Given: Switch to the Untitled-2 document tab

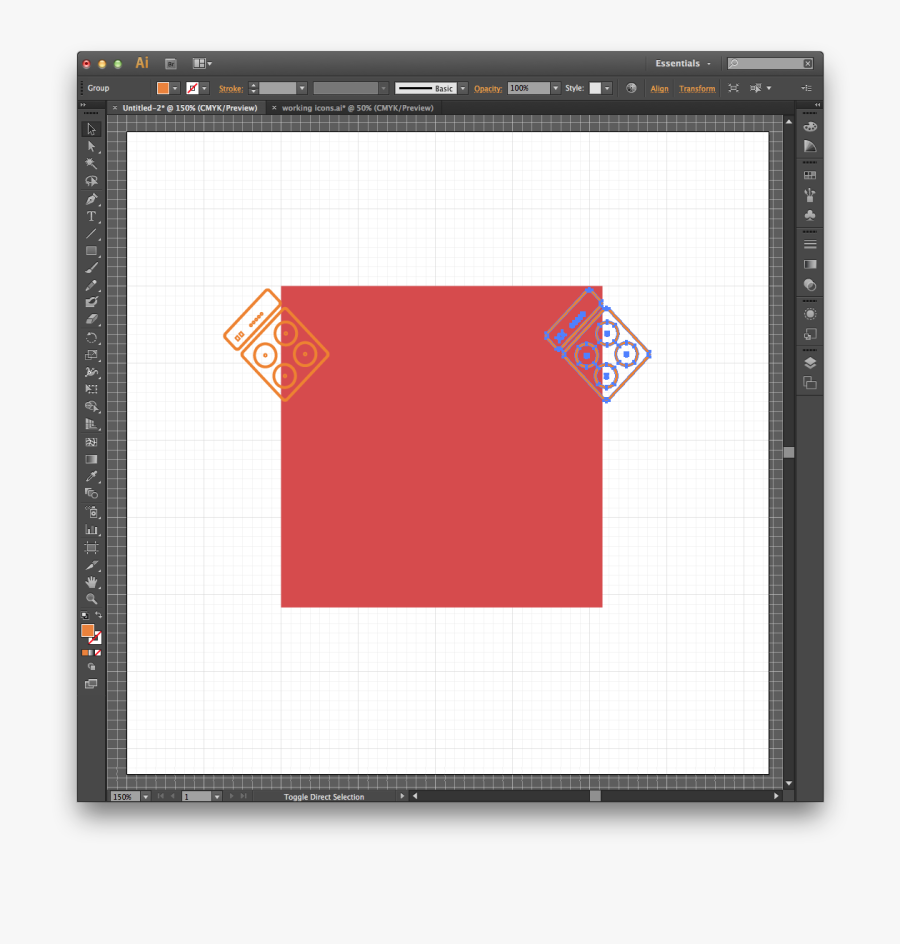Looking at the screenshot, I should click(x=189, y=108).
